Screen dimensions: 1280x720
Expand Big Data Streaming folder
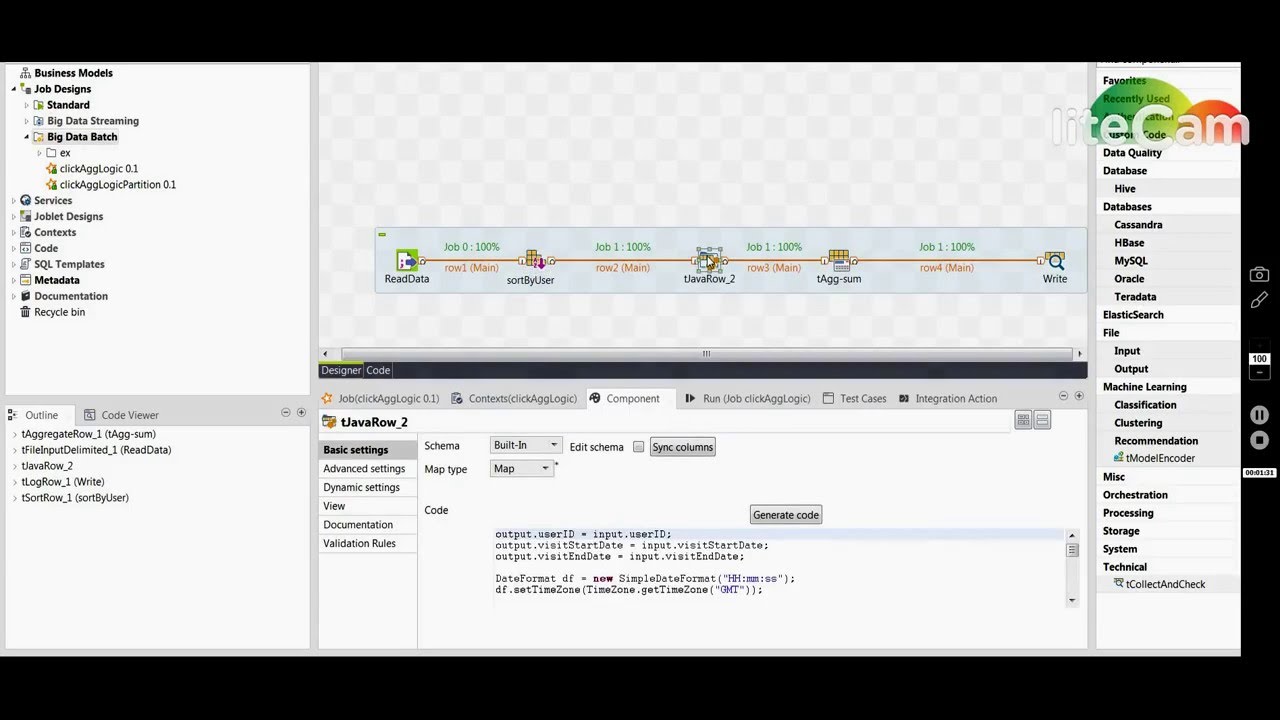[x=27, y=121]
